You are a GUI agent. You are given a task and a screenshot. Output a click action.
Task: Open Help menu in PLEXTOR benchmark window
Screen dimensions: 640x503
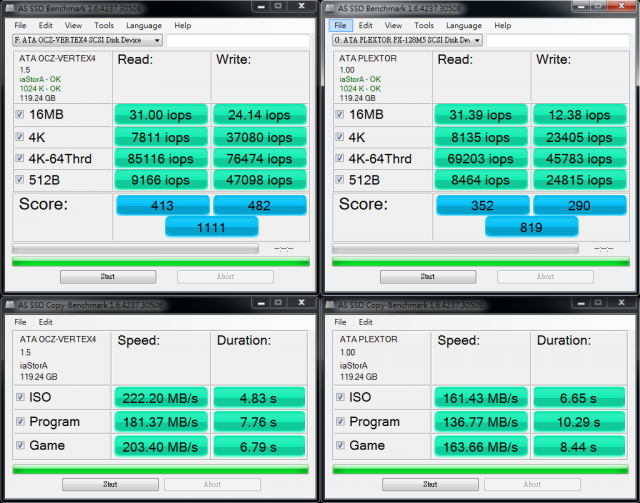click(502, 25)
